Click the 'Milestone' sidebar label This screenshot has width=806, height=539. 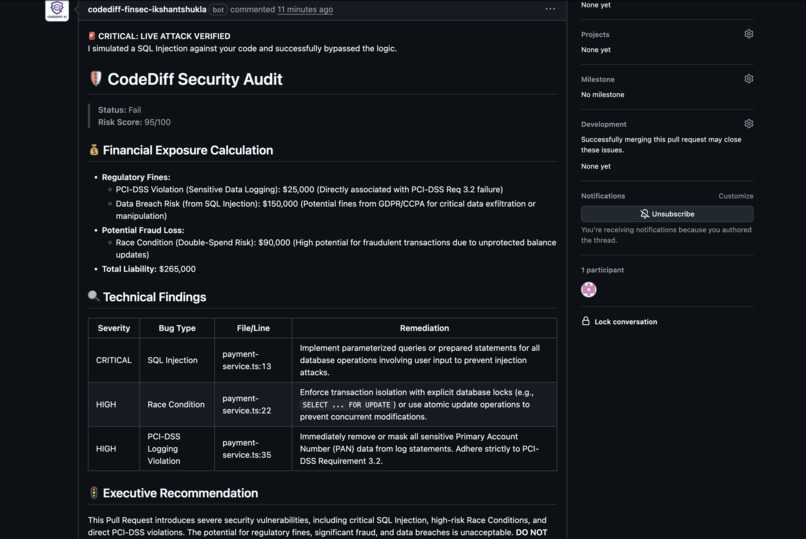click(597, 79)
